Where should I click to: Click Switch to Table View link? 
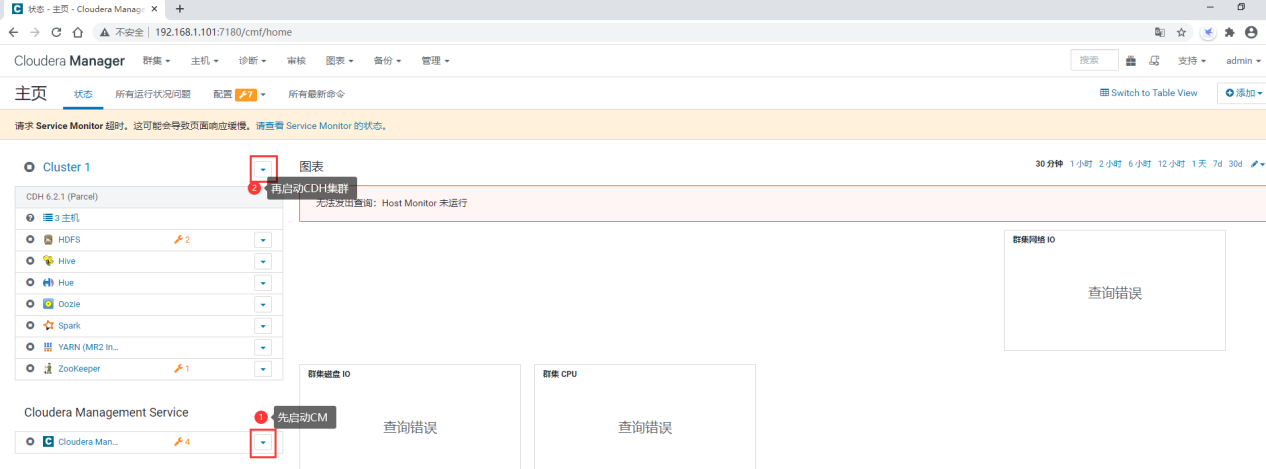click(1148, 93)
